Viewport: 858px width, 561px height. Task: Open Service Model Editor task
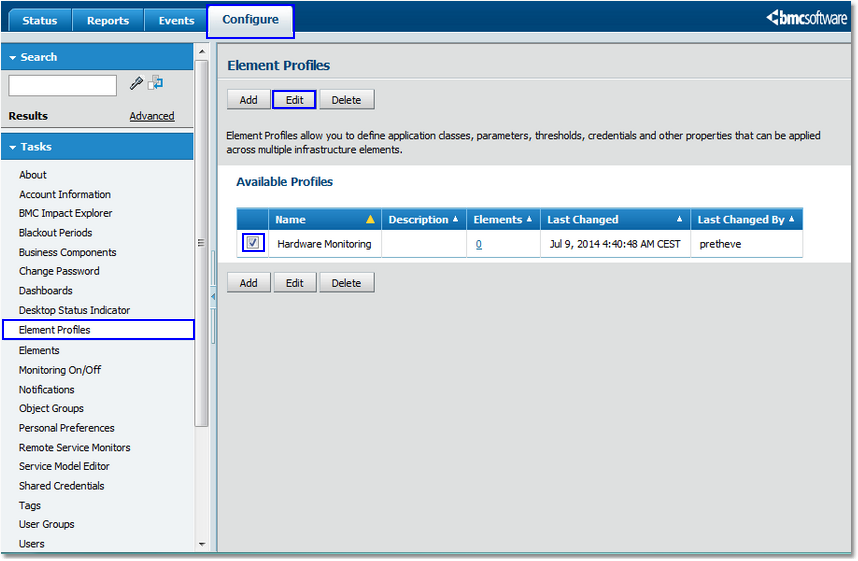pos(64,466)
